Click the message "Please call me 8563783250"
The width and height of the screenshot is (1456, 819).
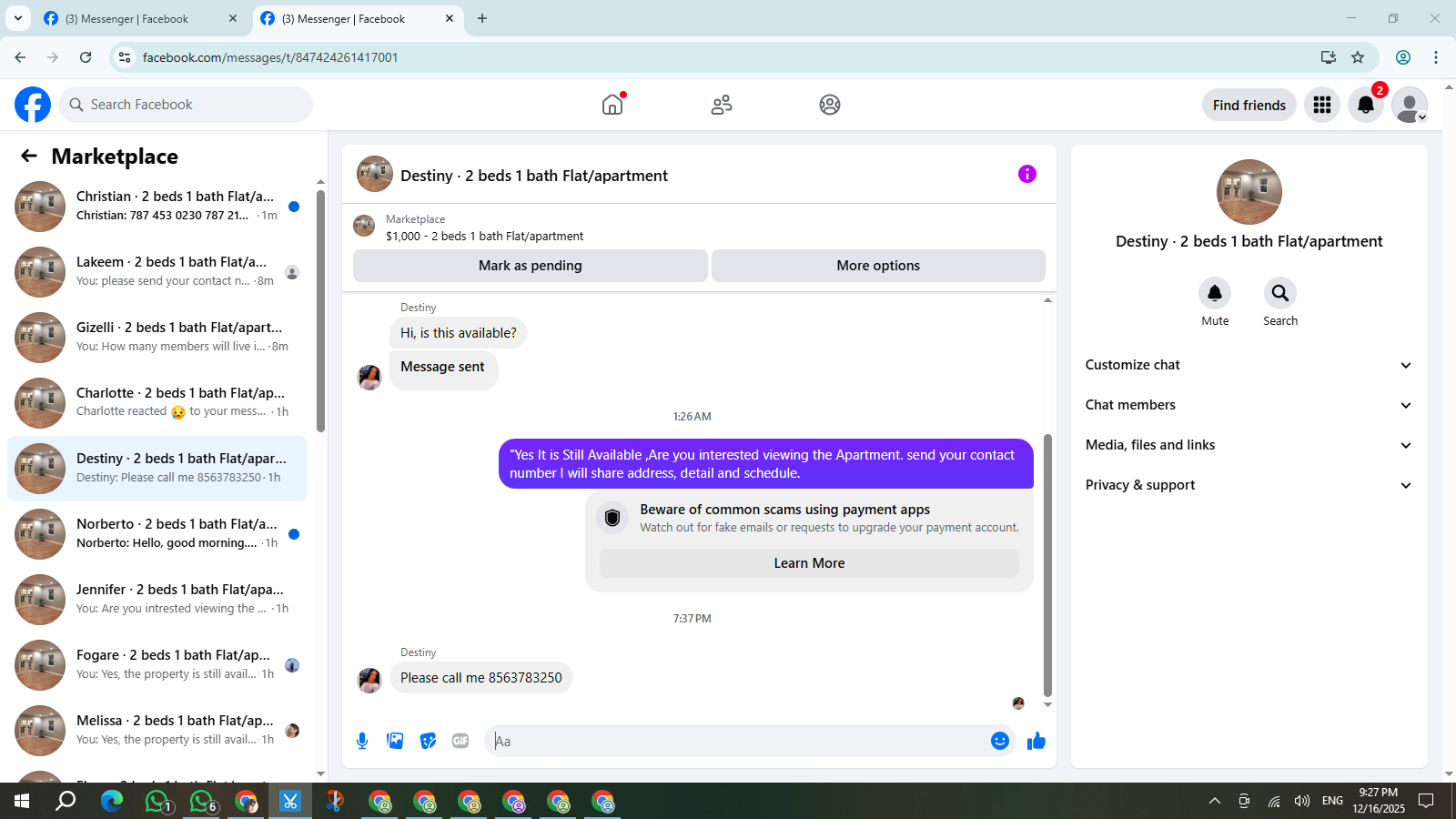(x=481, y=678)
